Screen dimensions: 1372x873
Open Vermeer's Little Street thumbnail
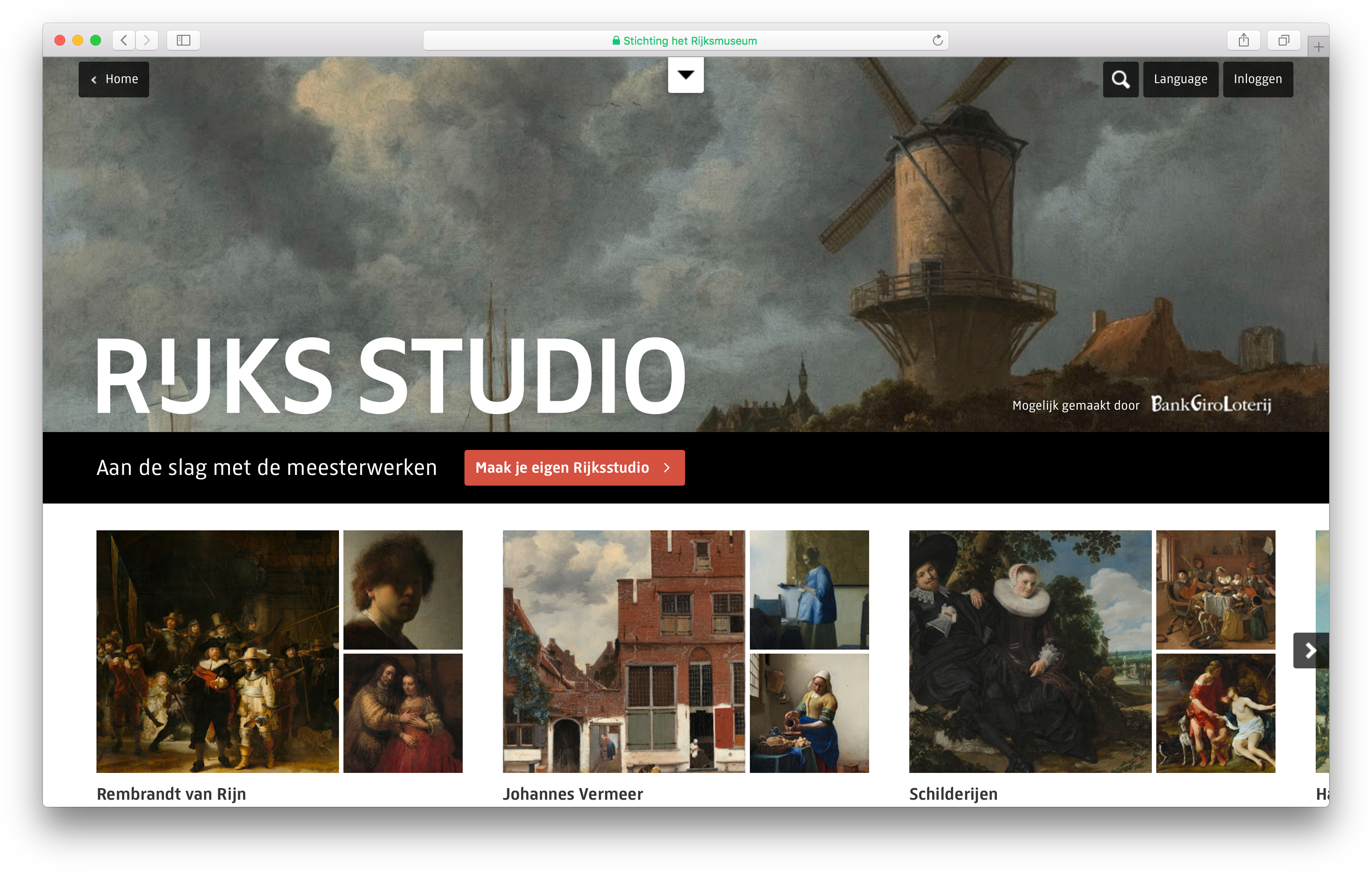[624, 651]
